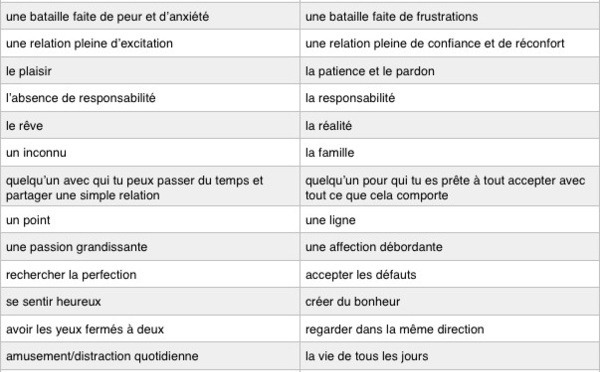
Task: Select the 'une ligne' cell
Action: [x=450, y=220]
